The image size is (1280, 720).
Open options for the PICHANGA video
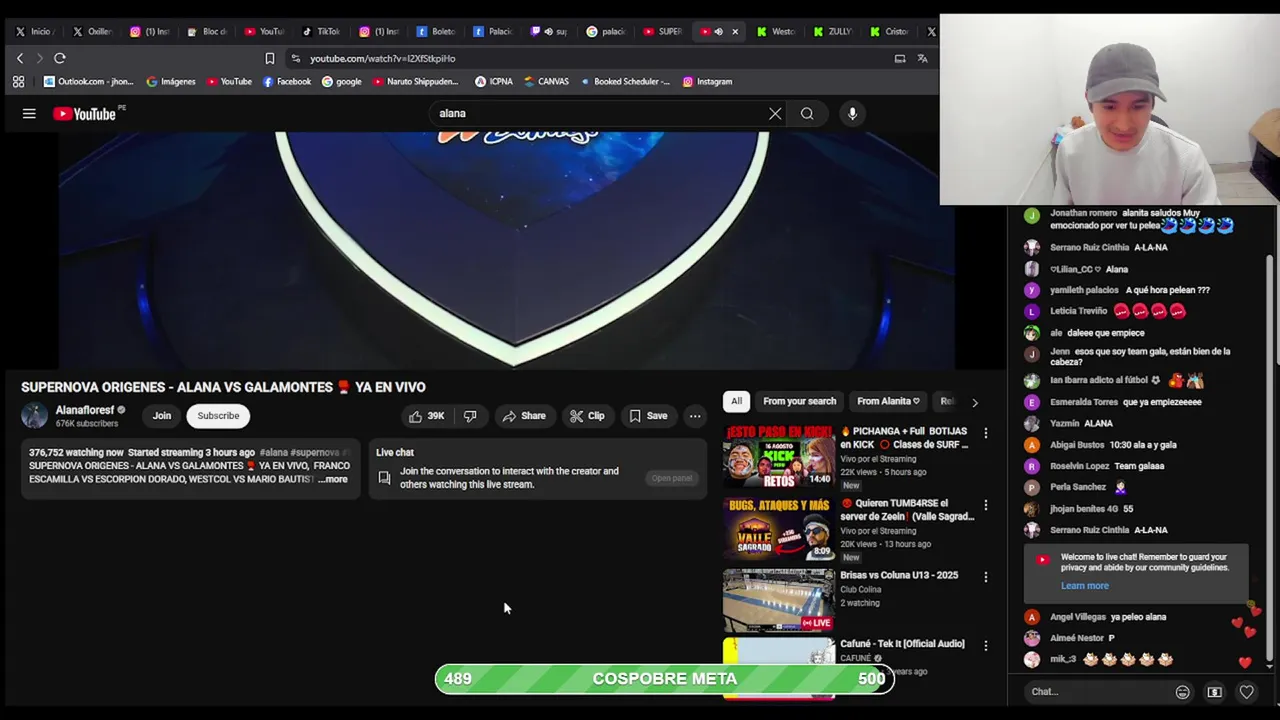coord(986,433)
